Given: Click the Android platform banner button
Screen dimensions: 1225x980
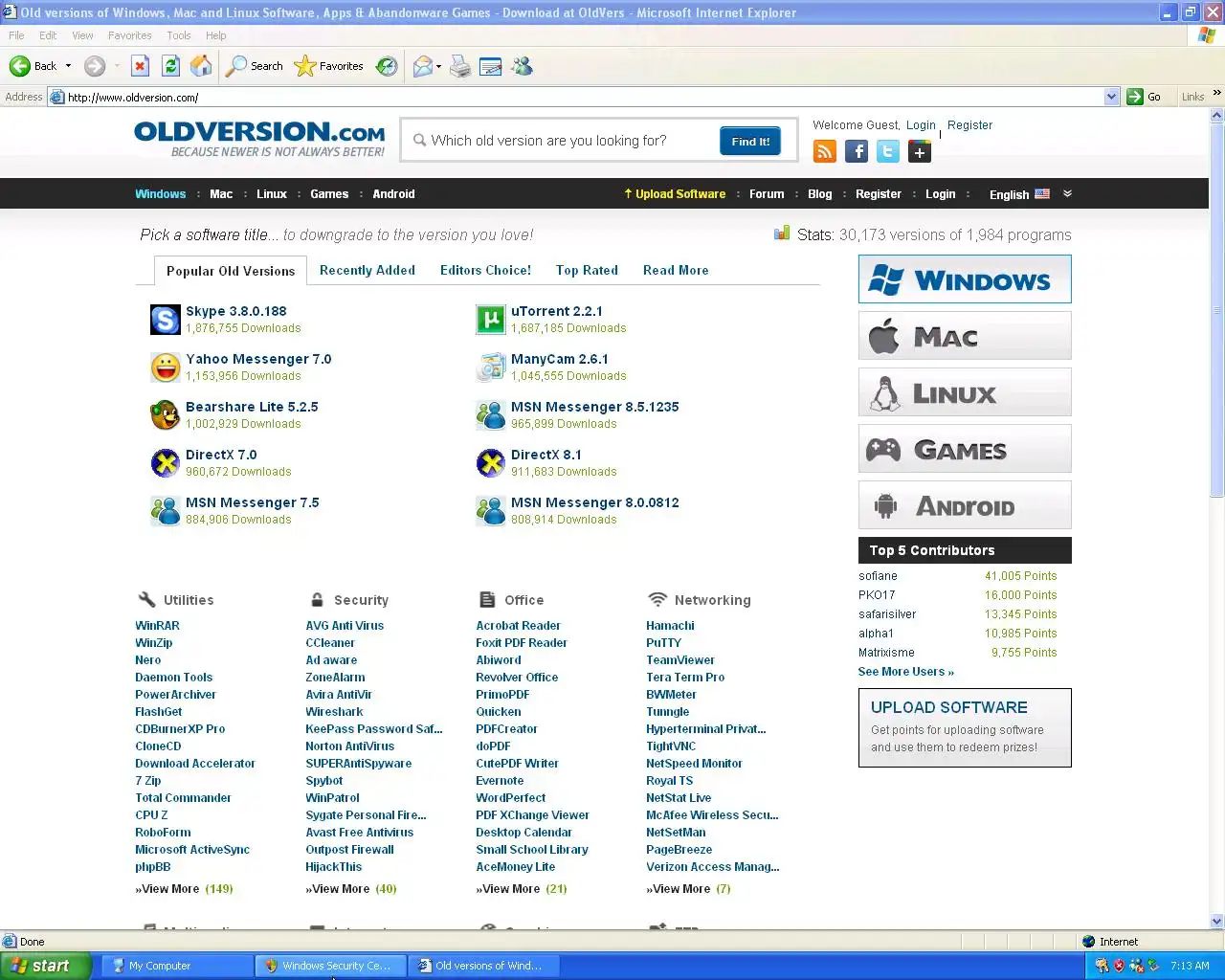Looking at the screenshot, I should [x=965, y=505].
